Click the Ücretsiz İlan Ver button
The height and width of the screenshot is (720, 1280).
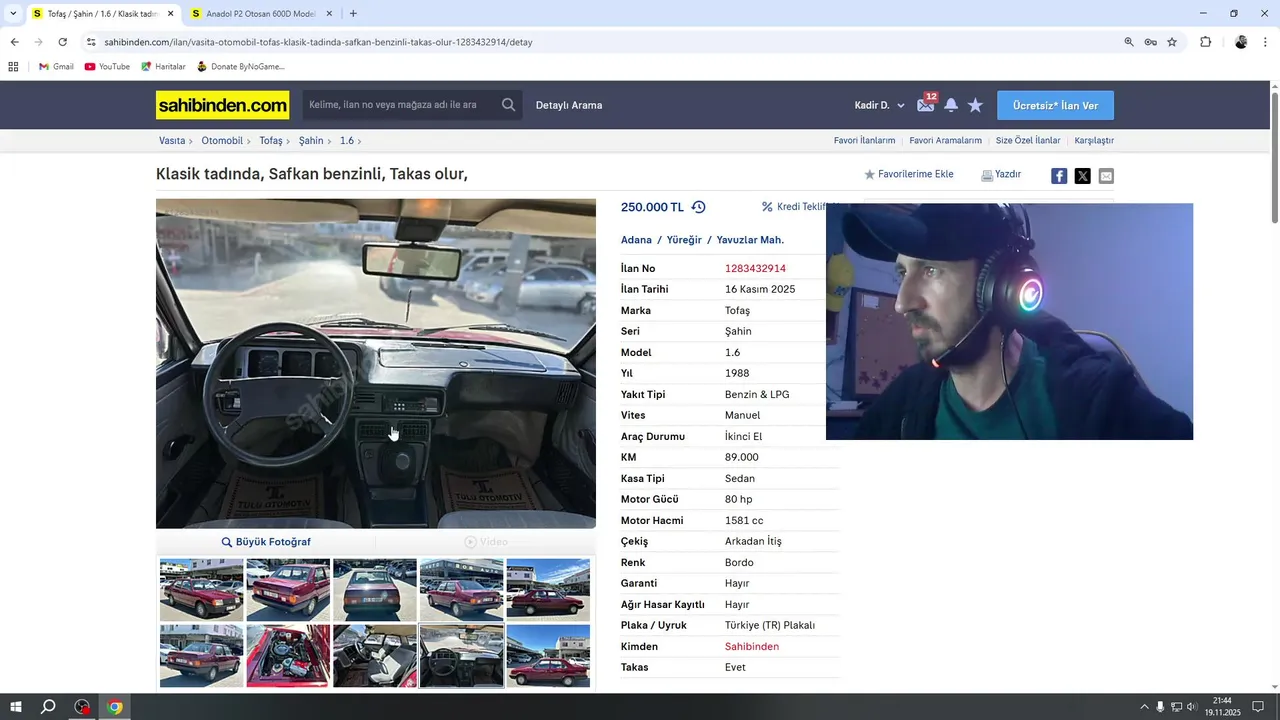[1055, 105]
